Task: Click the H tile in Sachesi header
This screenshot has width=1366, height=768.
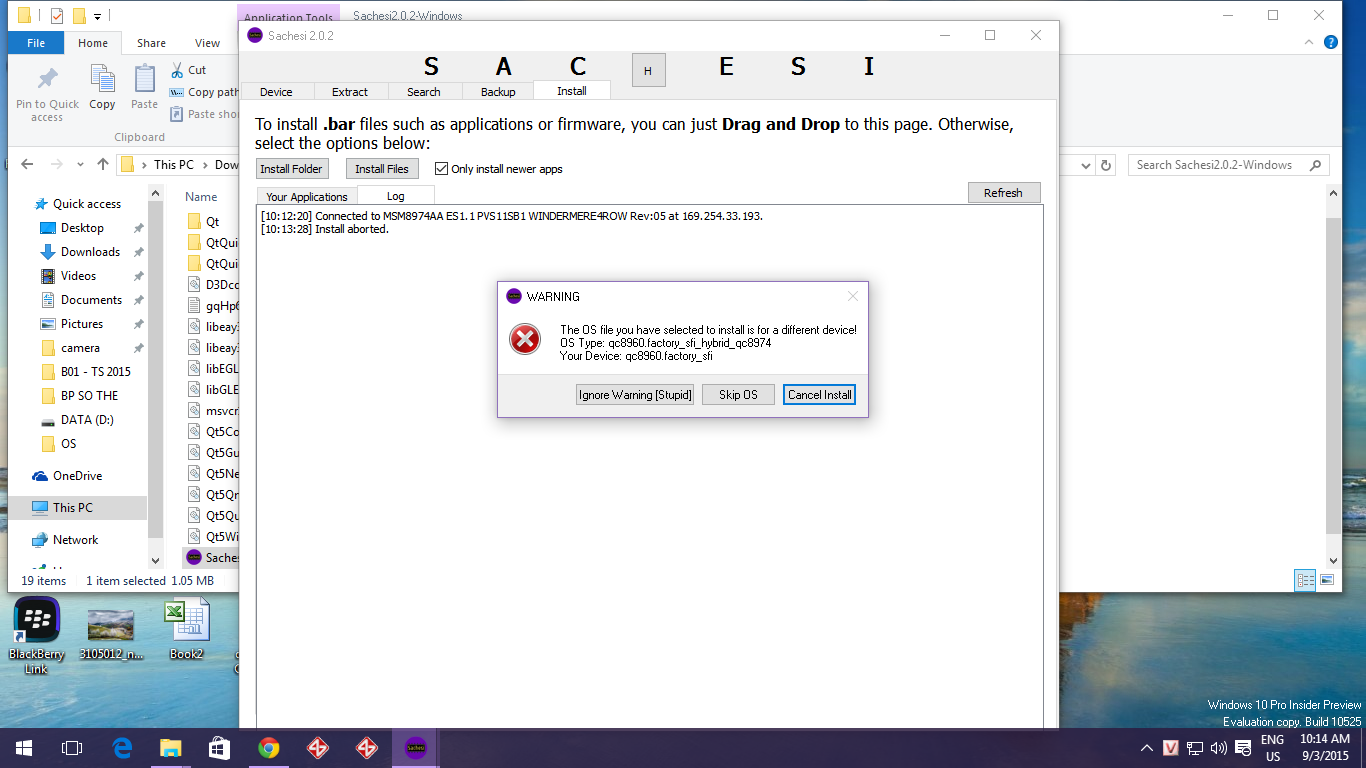Action: (x=648, y=70)
